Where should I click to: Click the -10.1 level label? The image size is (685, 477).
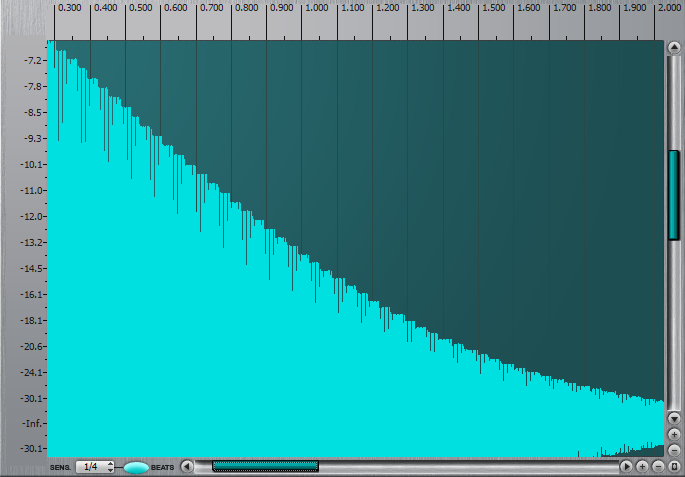31,165
